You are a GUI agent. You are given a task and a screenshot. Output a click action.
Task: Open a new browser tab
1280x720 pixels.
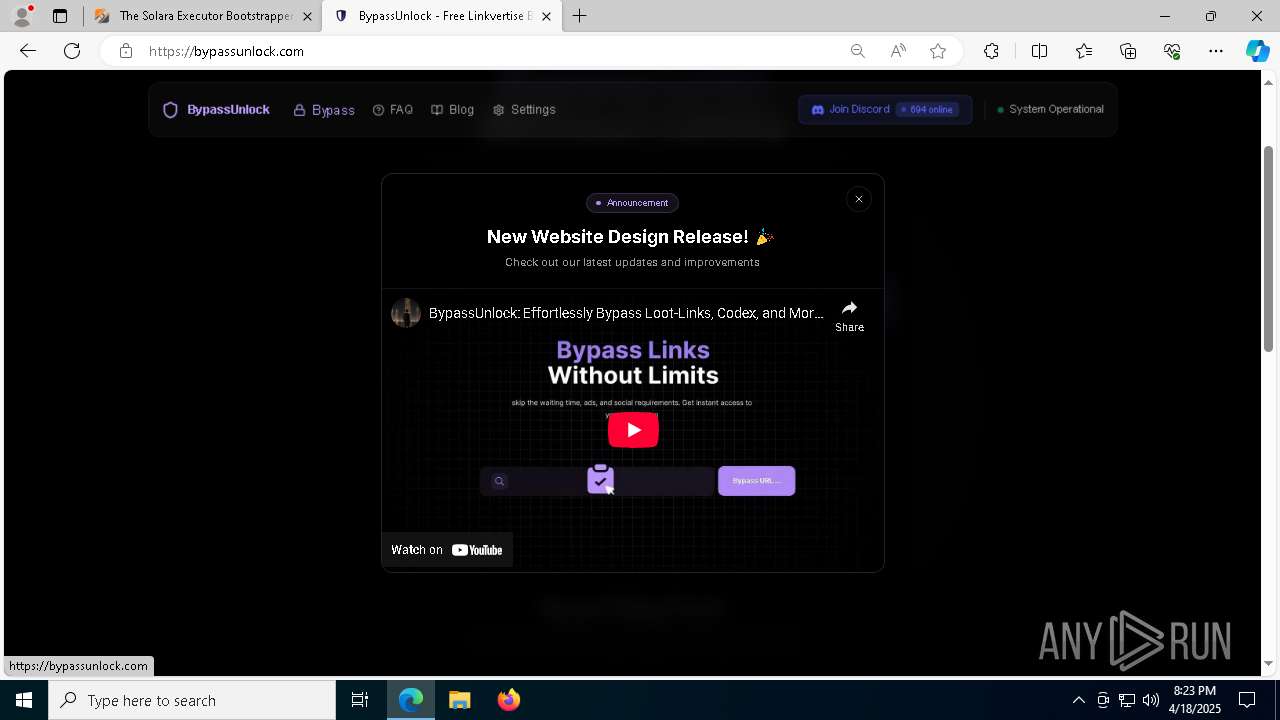pyautogui.click(x=580, y=16)
